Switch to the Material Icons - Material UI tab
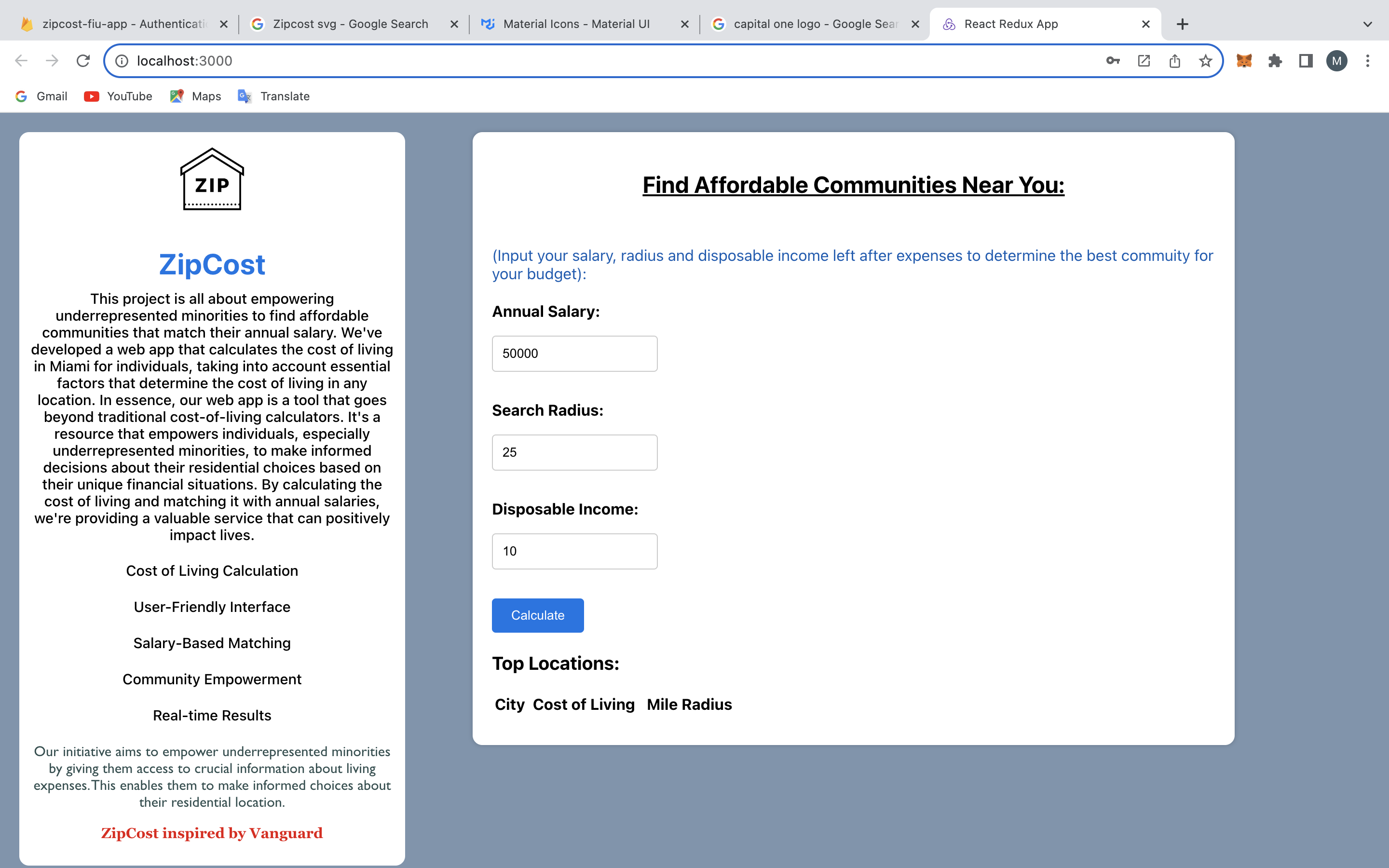The height and width of the screenshot is (868, 1389). [576, 24]
